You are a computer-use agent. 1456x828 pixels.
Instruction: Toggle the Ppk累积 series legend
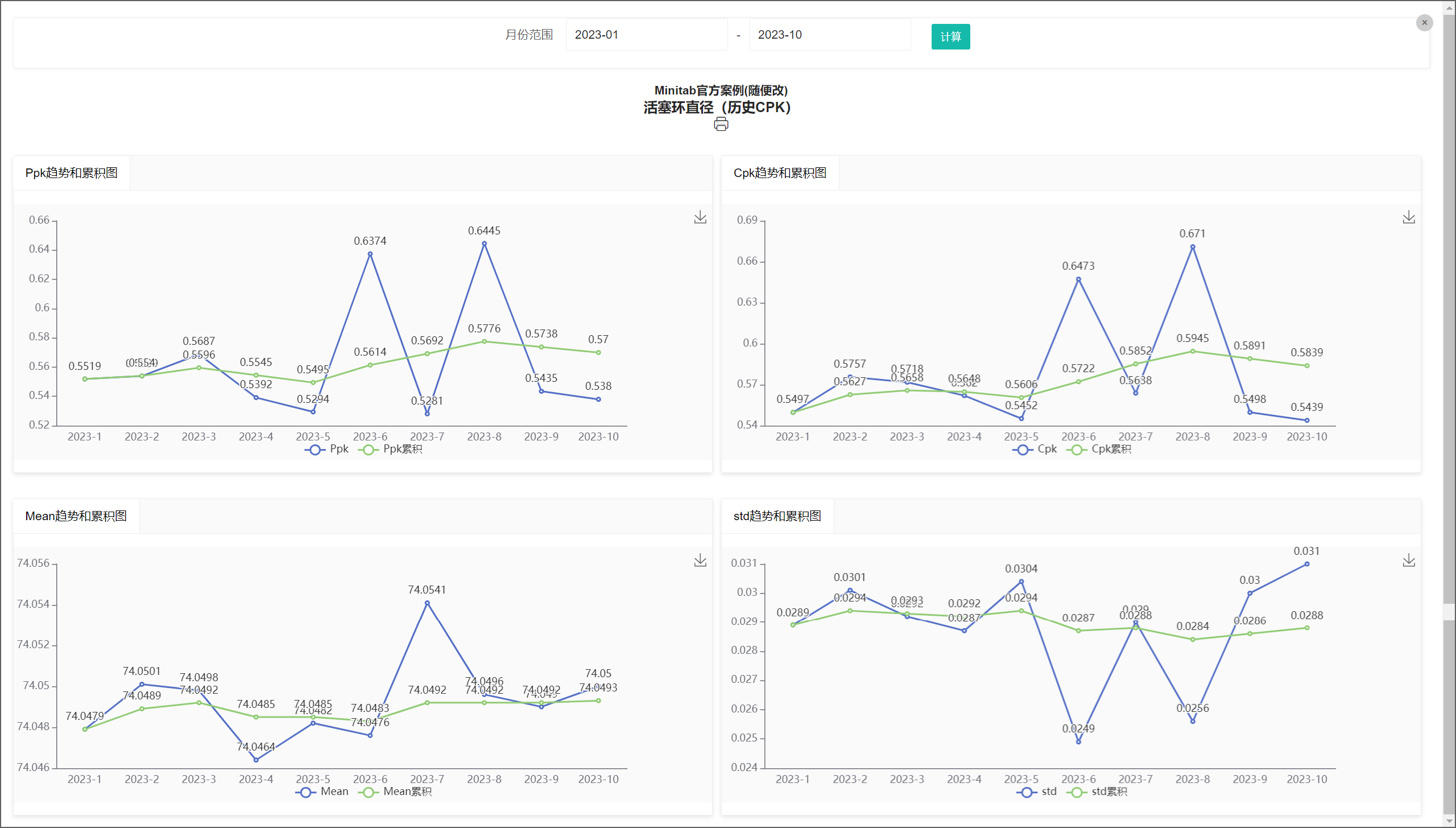tap(391, 449)
